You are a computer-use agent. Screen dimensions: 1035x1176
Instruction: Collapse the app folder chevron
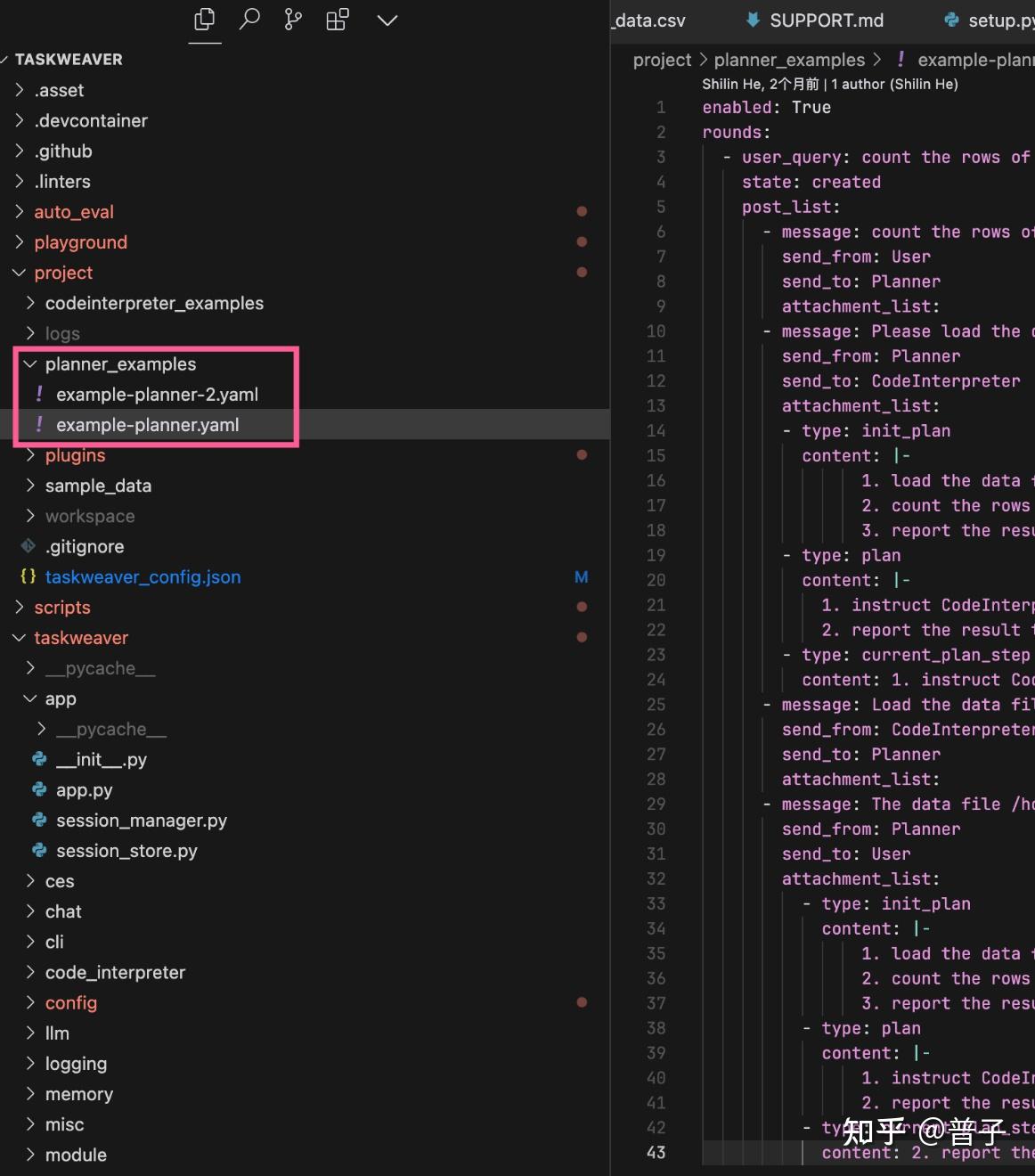(x=30, y=698)
